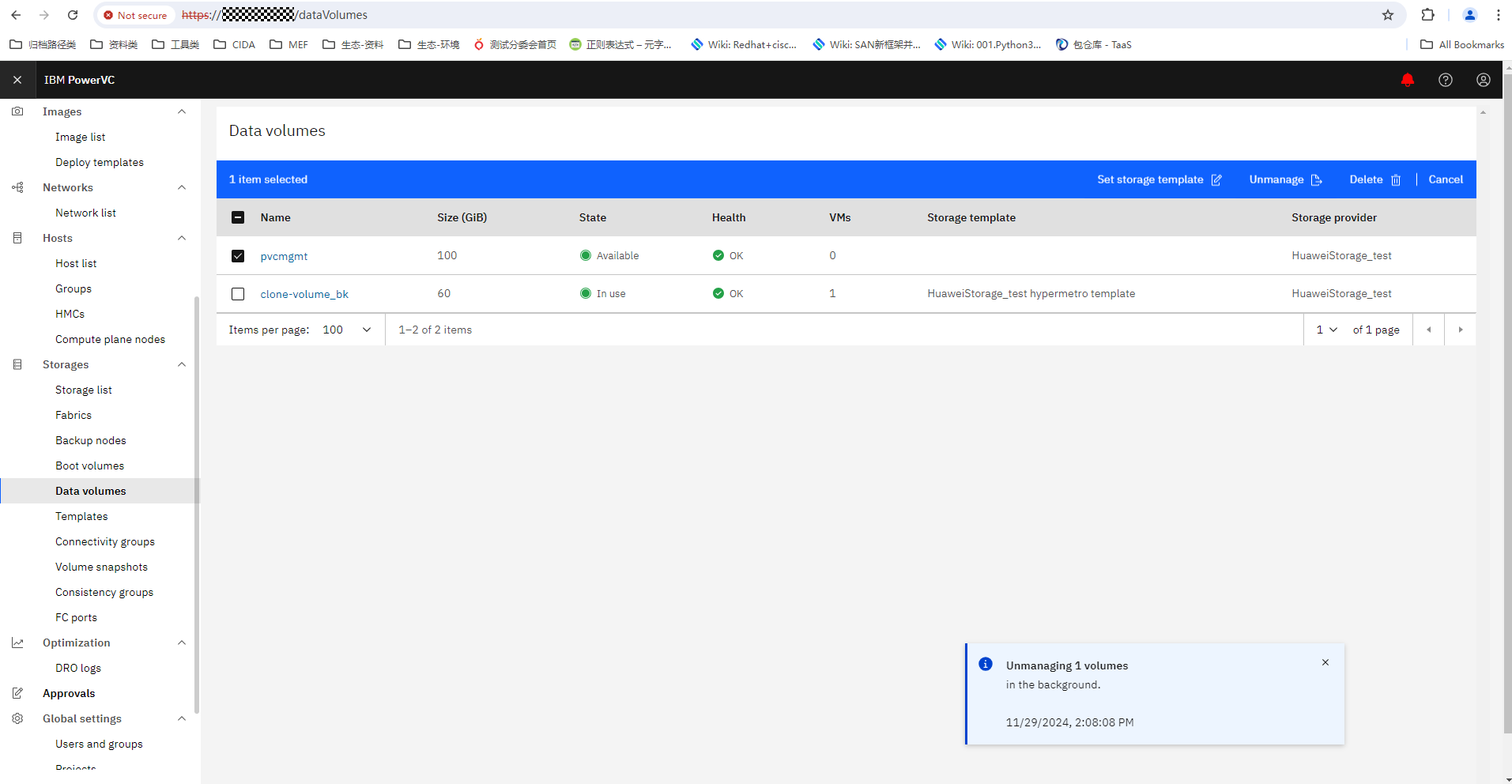Collapse the Global settings section chevron
1512x784 pixels.
pyautogui.click(x=182, y=718)
